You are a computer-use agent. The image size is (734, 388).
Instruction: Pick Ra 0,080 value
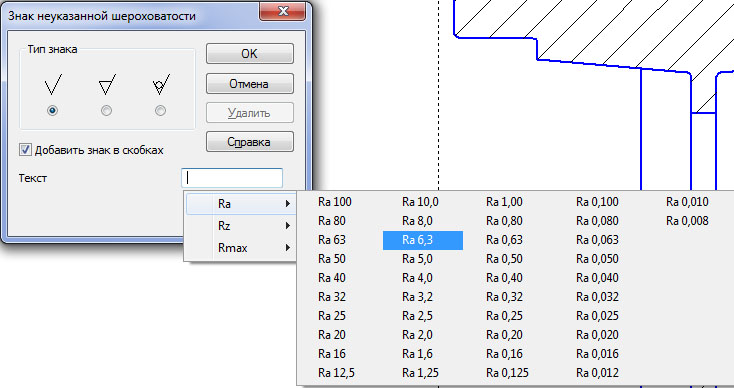tap(597, 221)
